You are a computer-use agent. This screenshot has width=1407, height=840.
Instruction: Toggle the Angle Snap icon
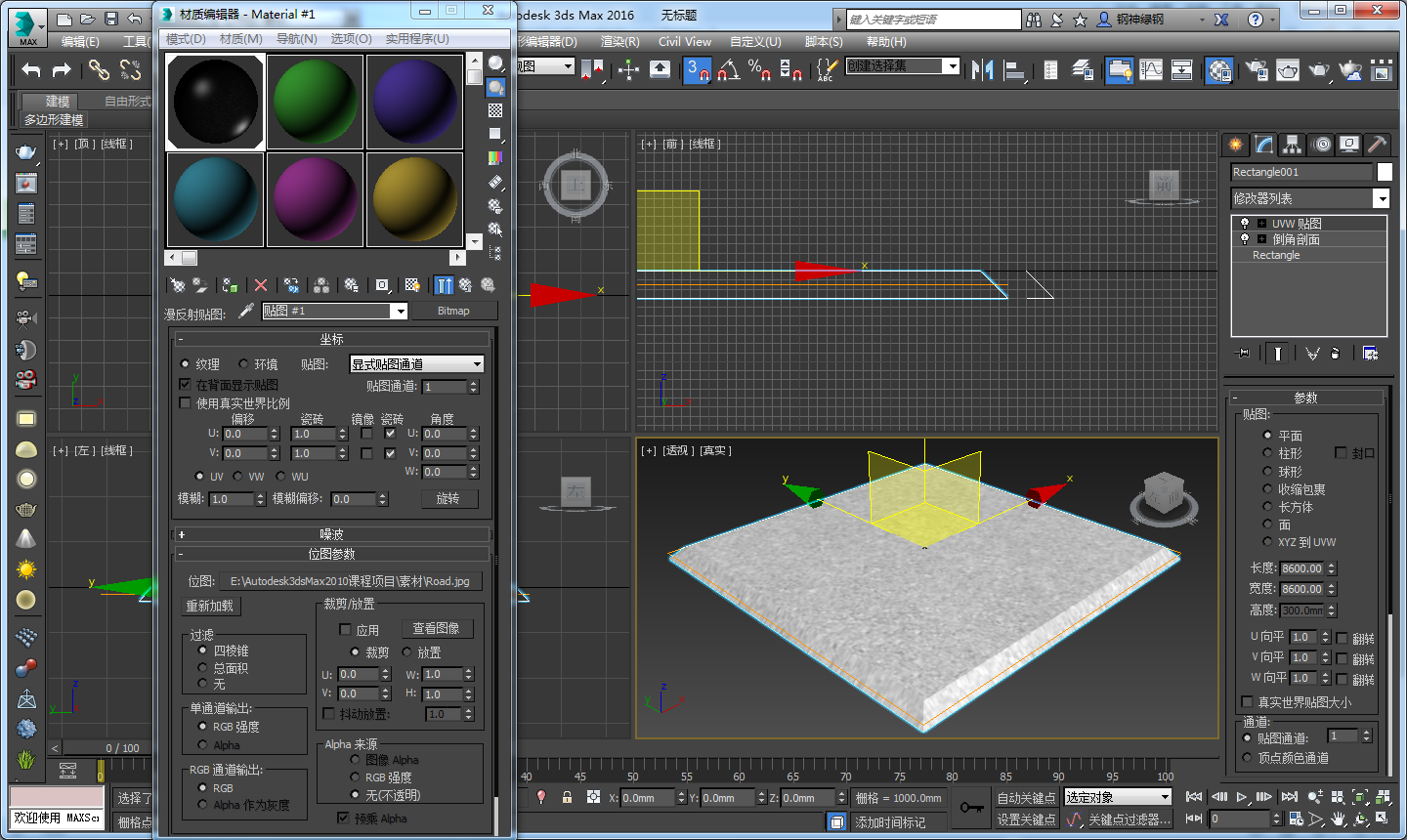coord(728,69)
